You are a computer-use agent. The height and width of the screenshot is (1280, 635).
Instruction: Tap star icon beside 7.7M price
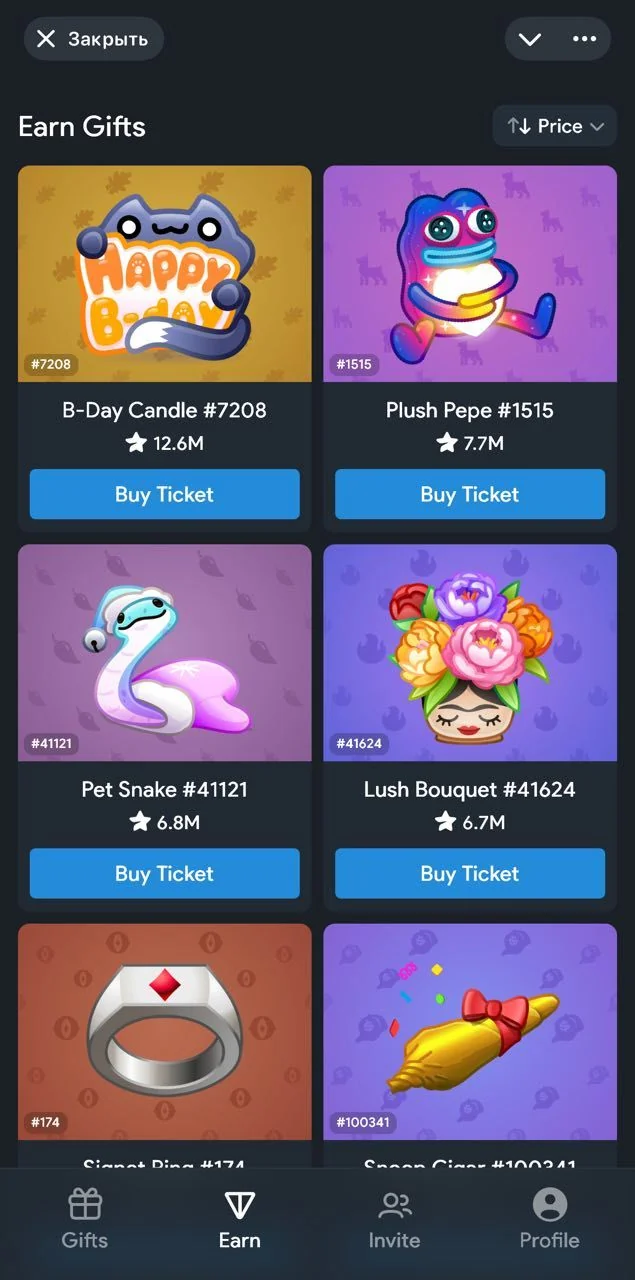click(x=447, y=443)
